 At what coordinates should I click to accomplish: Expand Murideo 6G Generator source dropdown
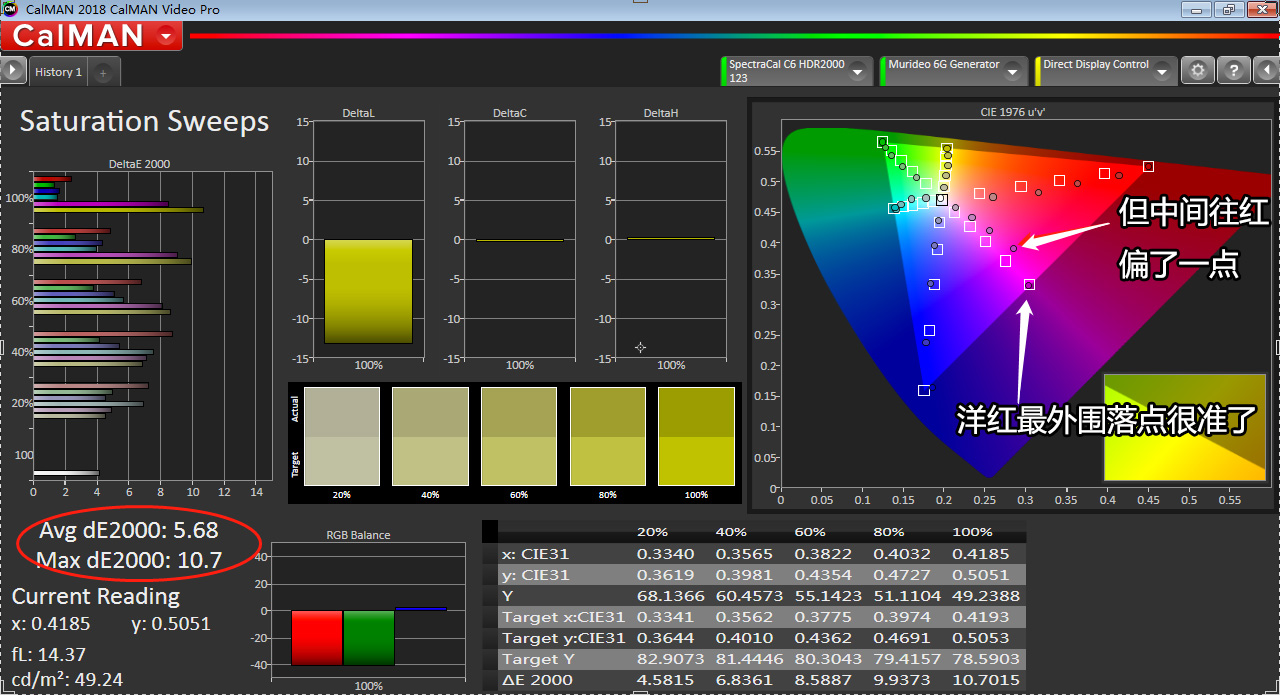[x=1013, y=71]
